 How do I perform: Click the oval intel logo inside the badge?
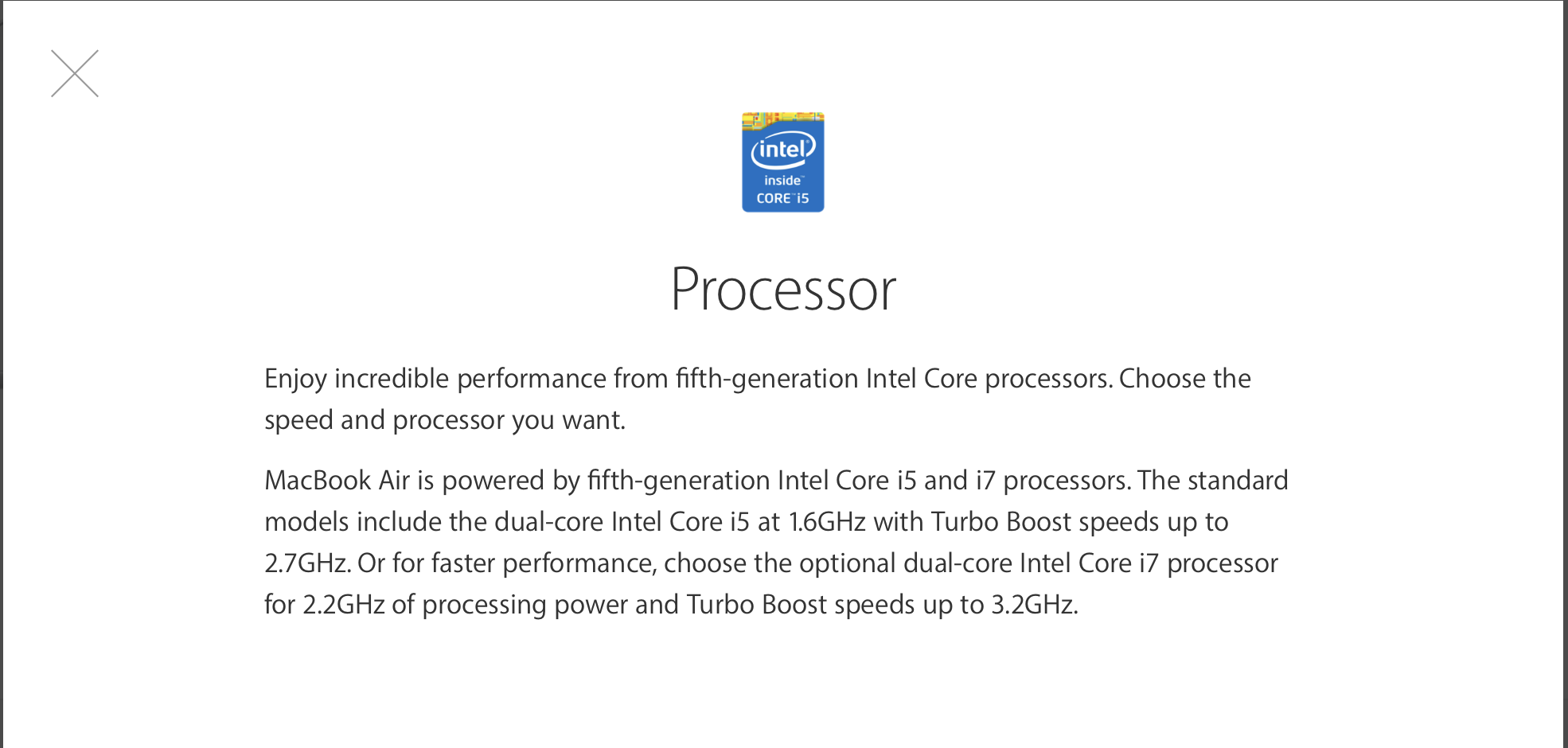[783, 149]
